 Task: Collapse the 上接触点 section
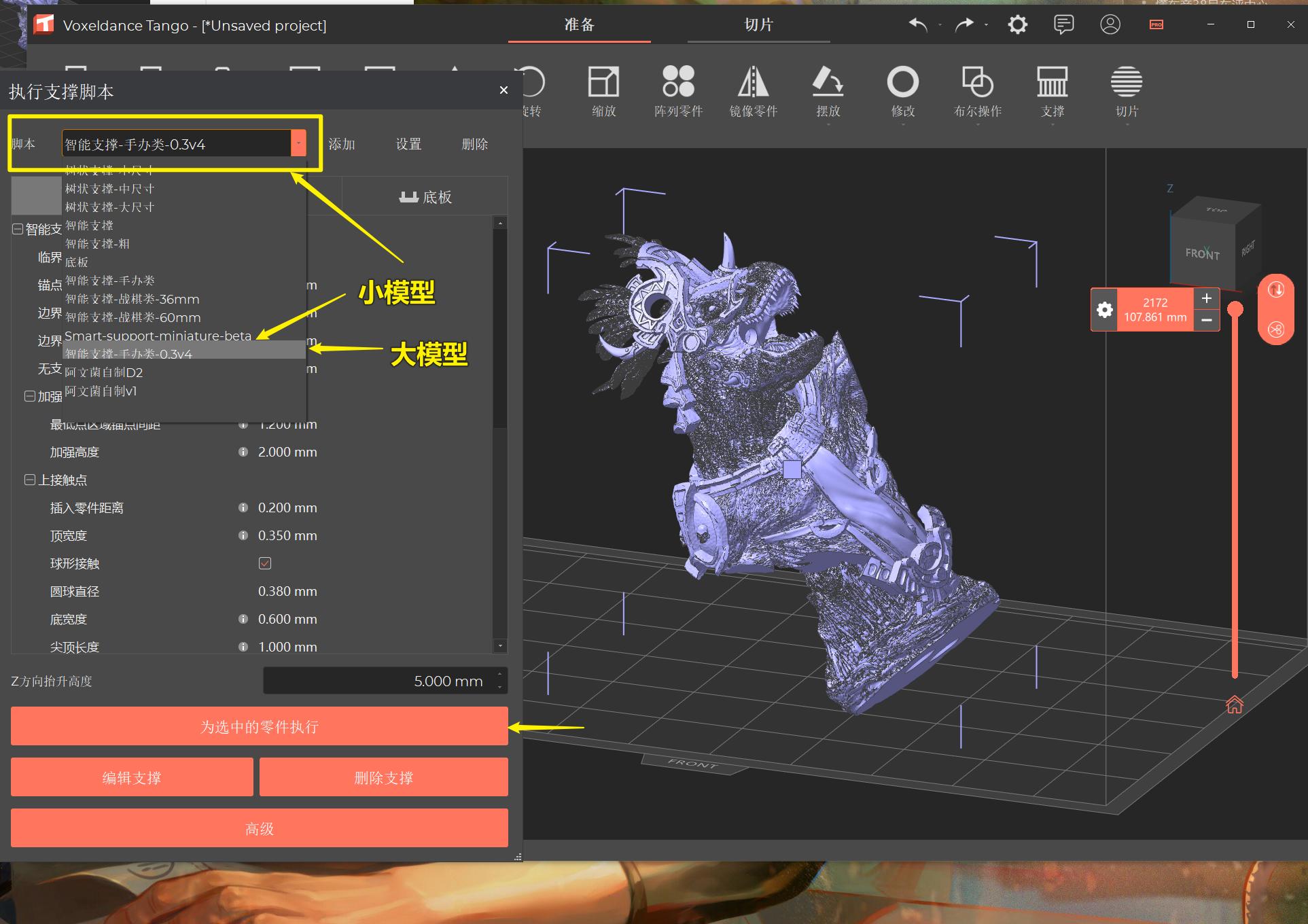click(x=30, y=480)
